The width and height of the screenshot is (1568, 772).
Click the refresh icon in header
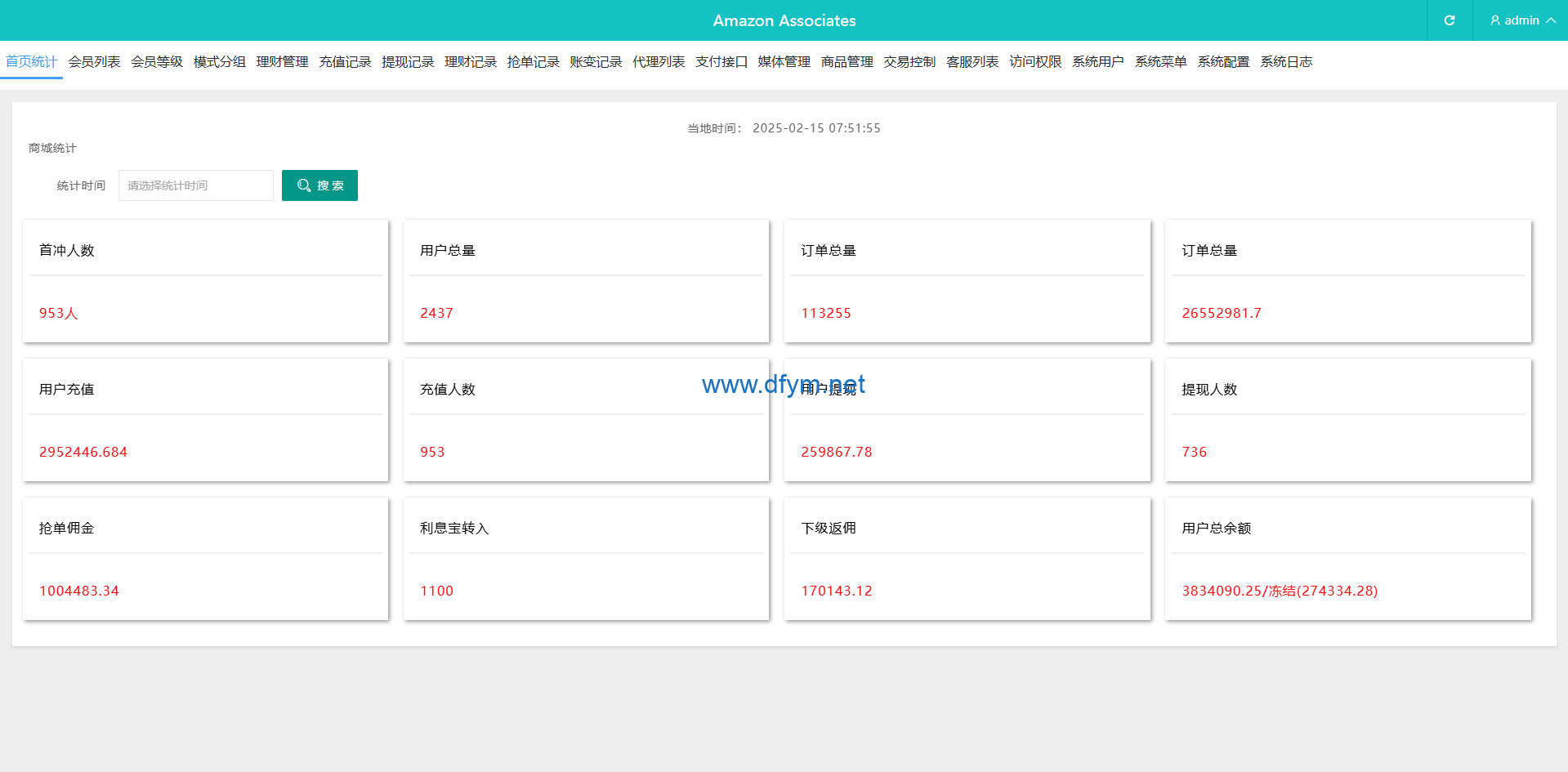(1450, 20)
